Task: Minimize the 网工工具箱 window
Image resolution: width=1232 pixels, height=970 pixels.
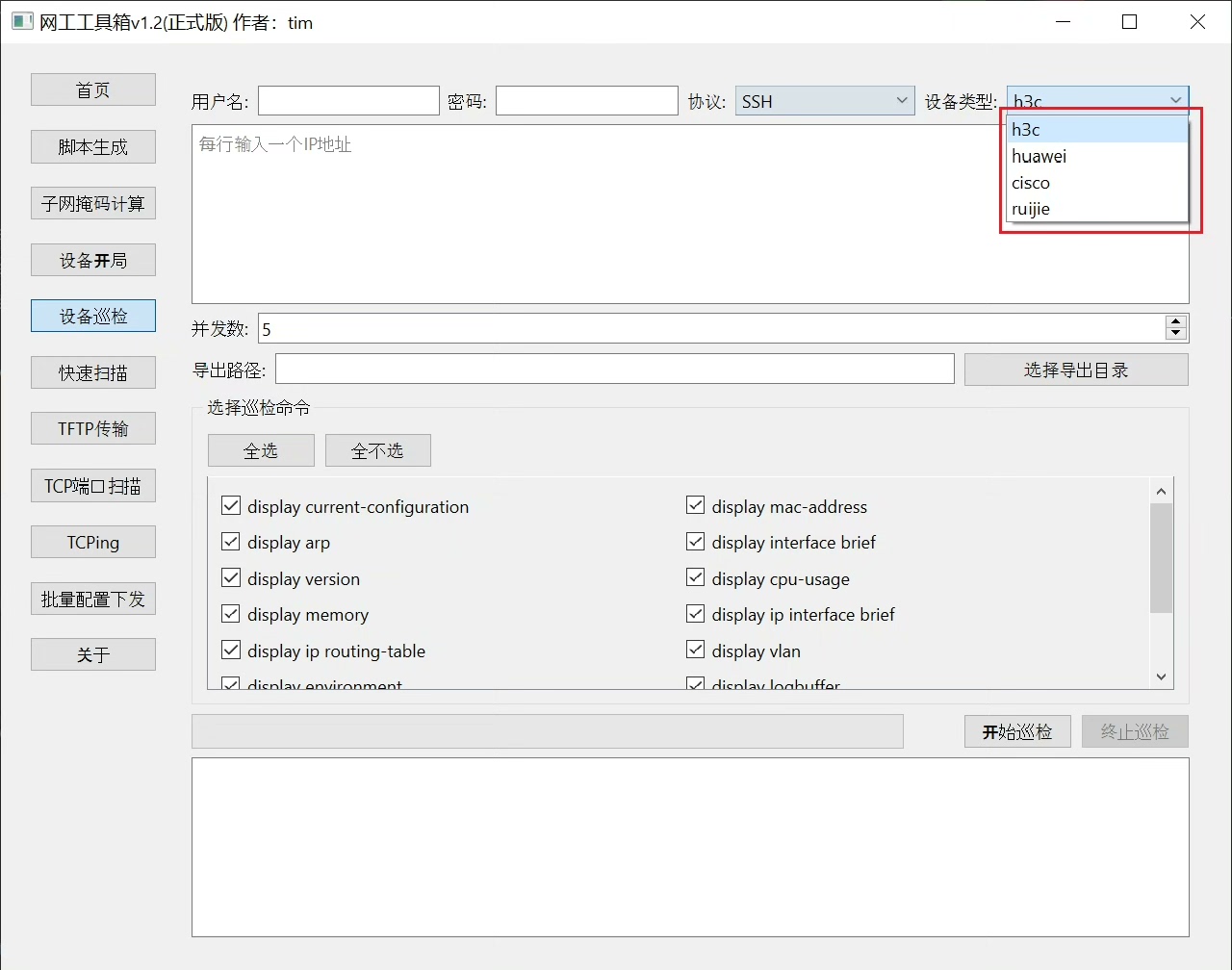Action: pos(1063,21)
